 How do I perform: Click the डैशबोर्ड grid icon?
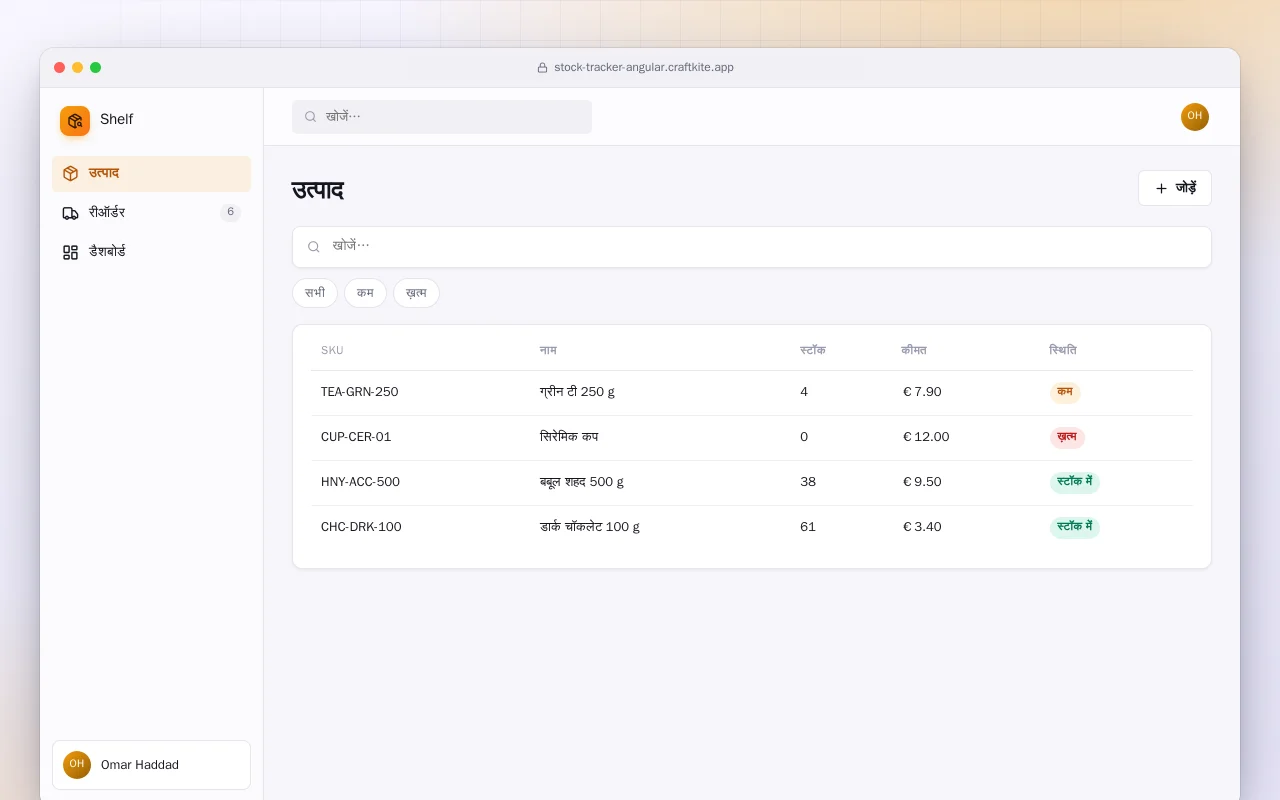[70, 252]
